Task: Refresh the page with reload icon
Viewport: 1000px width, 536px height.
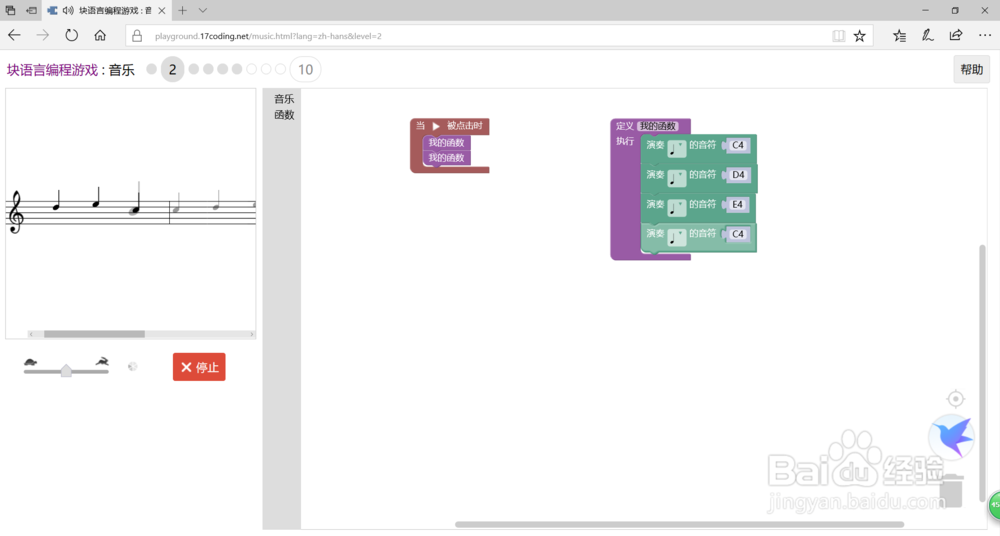Action: [x=71, y=36]
